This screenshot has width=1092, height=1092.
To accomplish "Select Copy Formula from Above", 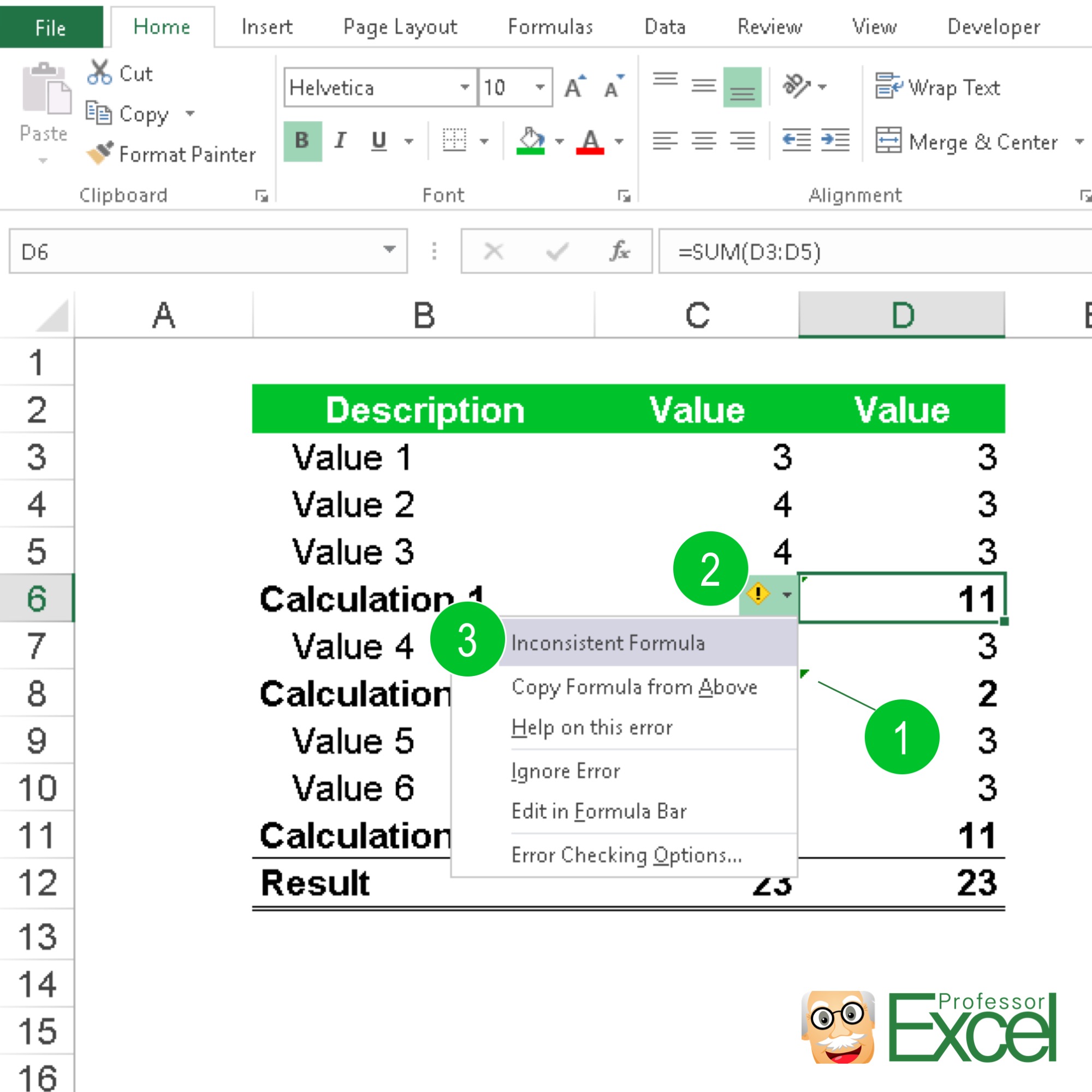I will 634,687.
